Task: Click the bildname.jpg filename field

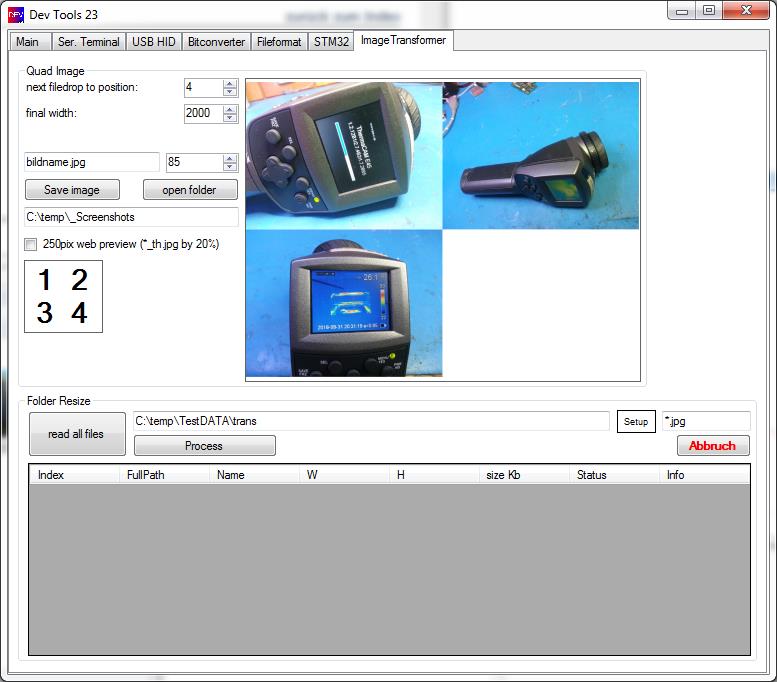Action: click(x=91, y=162)
